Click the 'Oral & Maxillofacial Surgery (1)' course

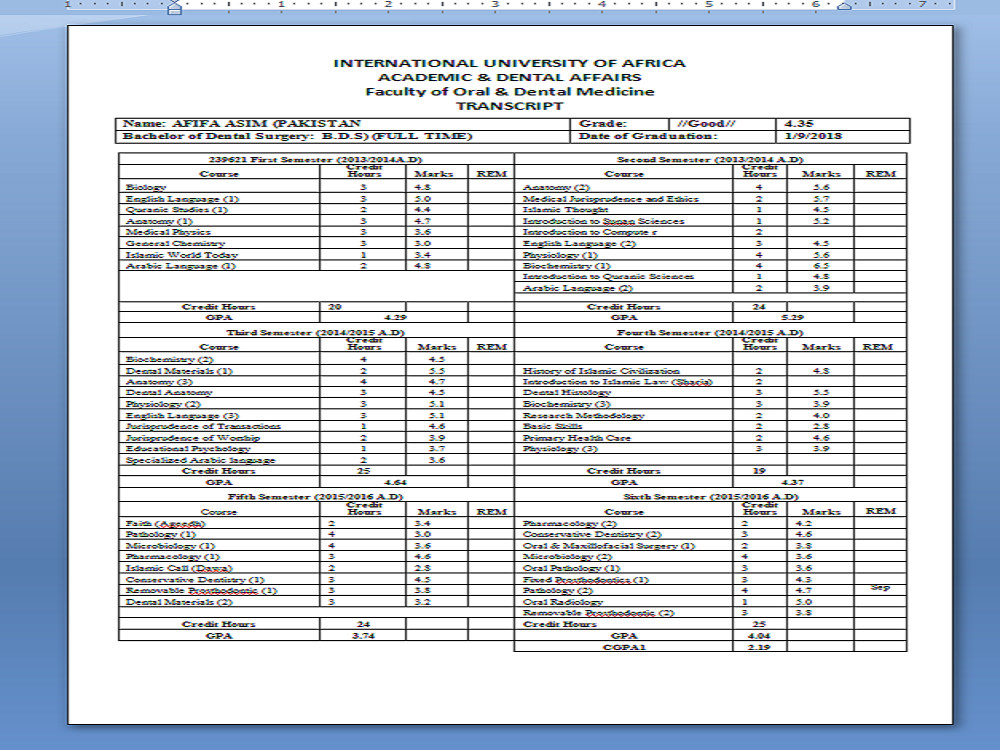[x=609, y=546]
